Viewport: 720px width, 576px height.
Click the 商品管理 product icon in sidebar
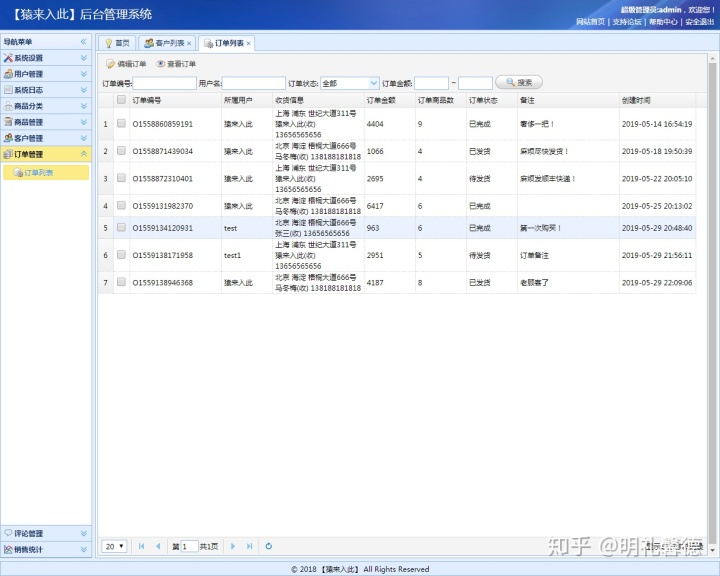[8, 122]
